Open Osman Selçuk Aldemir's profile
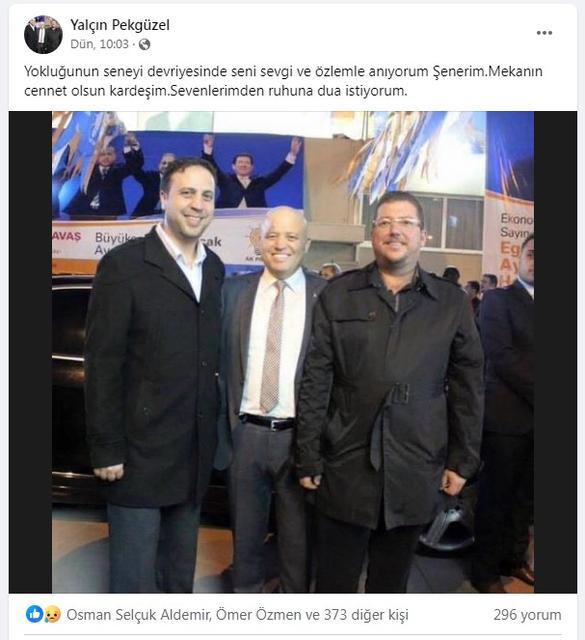Image resolution: width=585 pixels, height=640 pixels. click(x=138, y=614)
